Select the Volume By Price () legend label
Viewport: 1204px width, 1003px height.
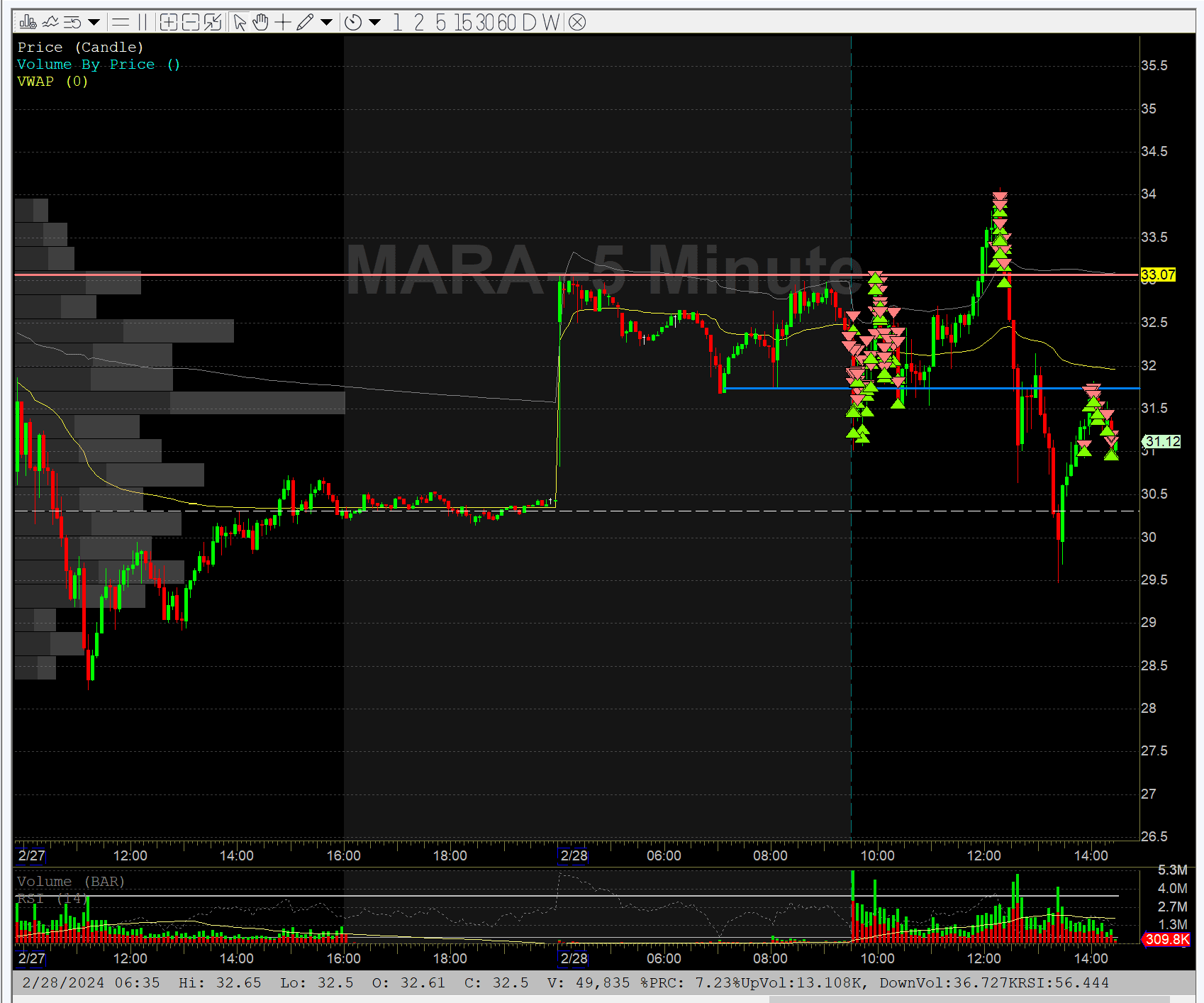coord(99,65)
